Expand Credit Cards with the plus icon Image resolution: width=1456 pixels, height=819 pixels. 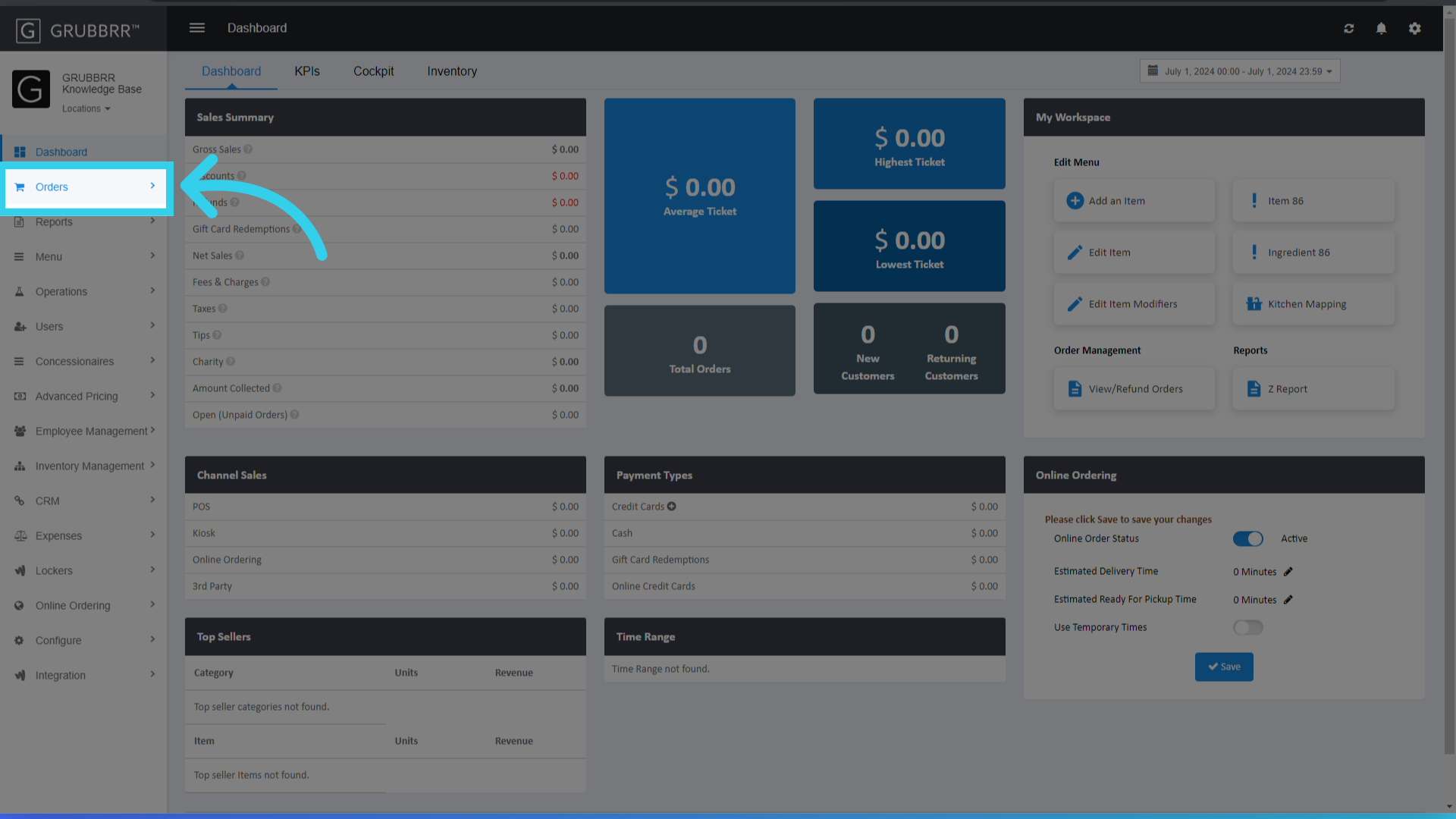coord(672,506)
